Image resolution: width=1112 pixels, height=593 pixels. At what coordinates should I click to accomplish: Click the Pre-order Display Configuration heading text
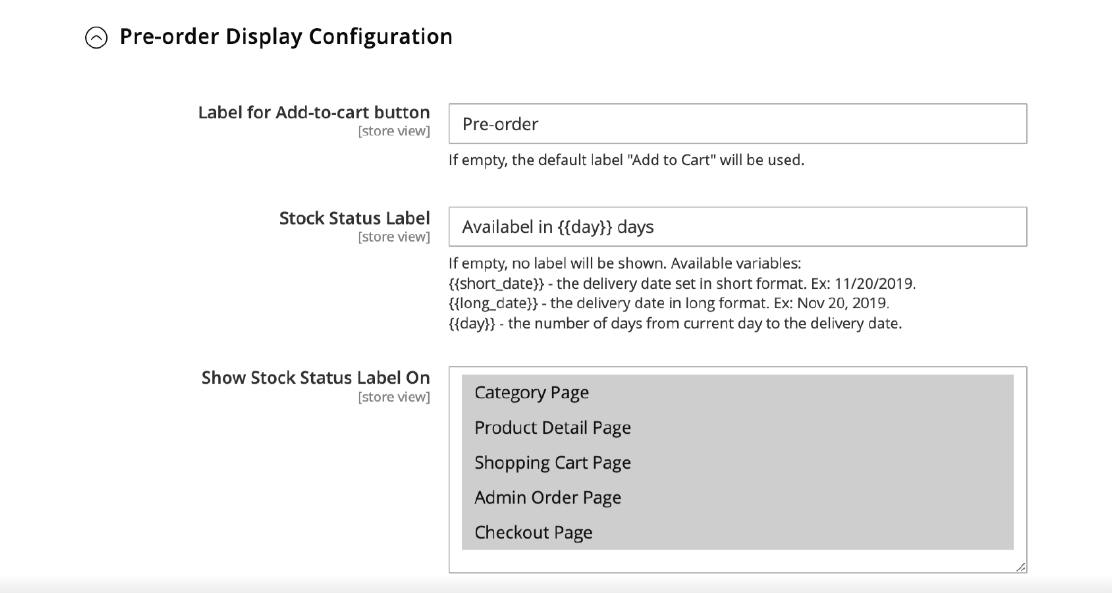click(285, 36)
